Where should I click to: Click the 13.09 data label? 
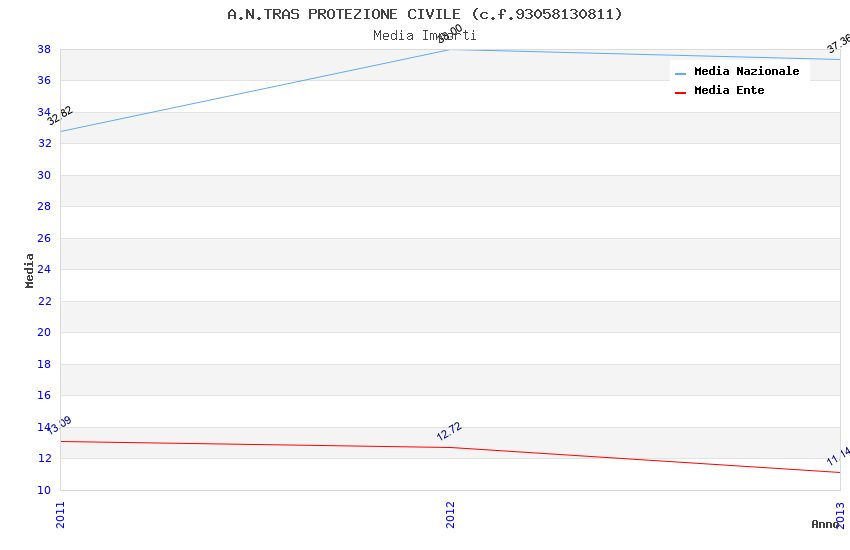pyautogui.click(x=59, y=425)
